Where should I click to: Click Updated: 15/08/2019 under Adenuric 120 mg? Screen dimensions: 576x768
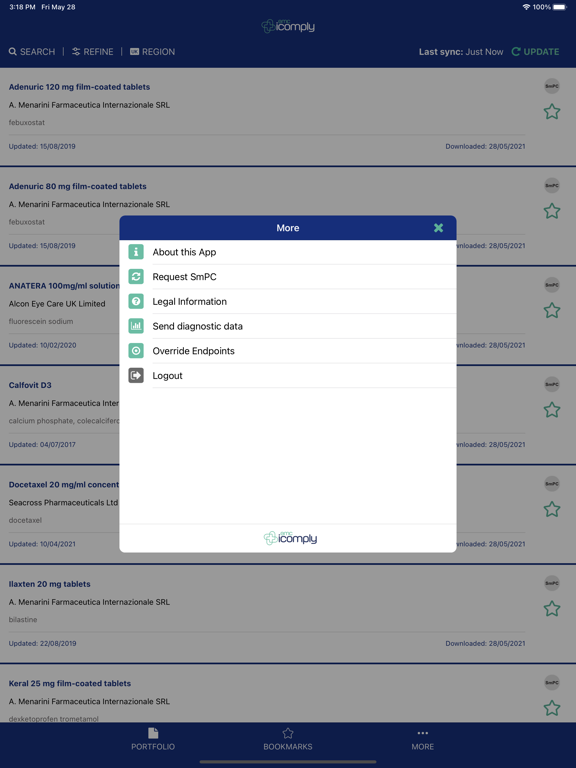(42, 146)
